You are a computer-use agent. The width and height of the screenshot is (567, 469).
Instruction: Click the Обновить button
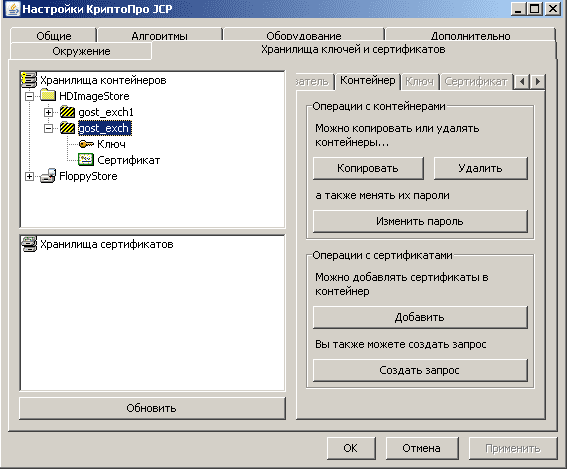(x=152, y=408)
